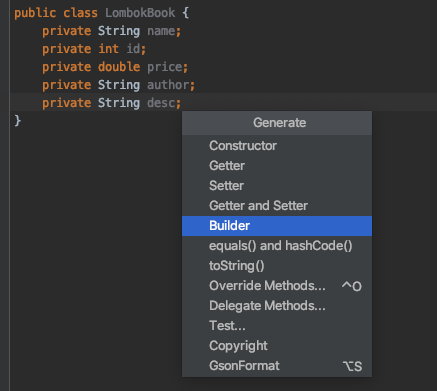
Task: Open Delegate Methods... entry
Action: (x=277, y=306)
